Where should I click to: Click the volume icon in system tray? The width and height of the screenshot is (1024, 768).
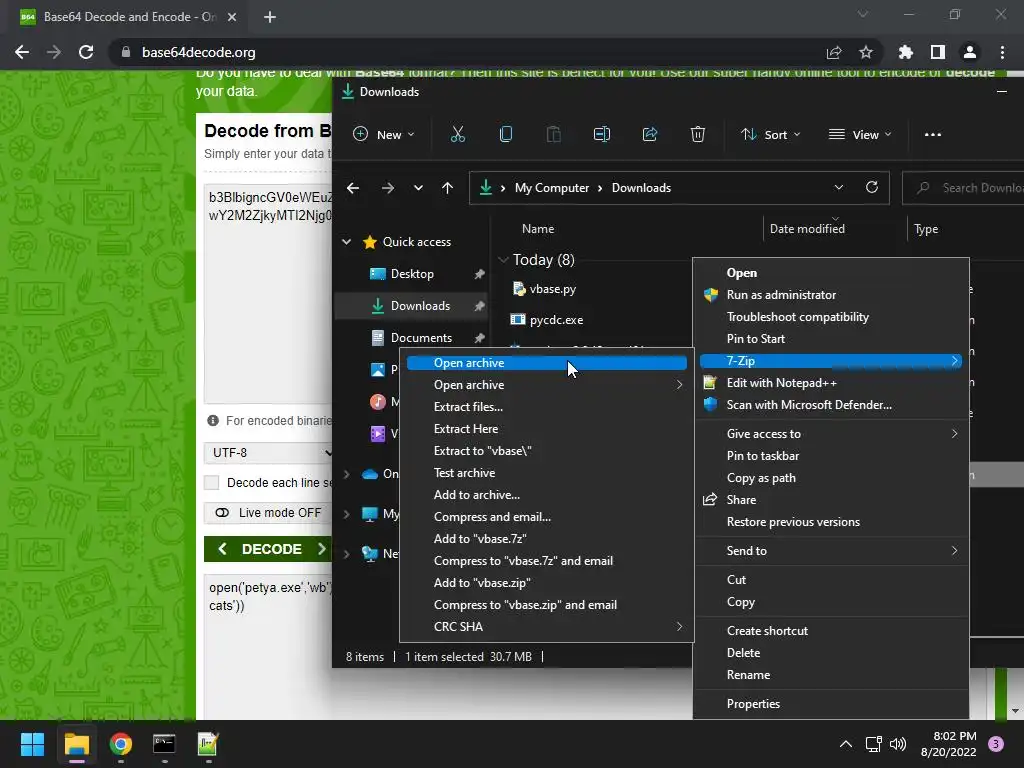click(x=898, y=744)
